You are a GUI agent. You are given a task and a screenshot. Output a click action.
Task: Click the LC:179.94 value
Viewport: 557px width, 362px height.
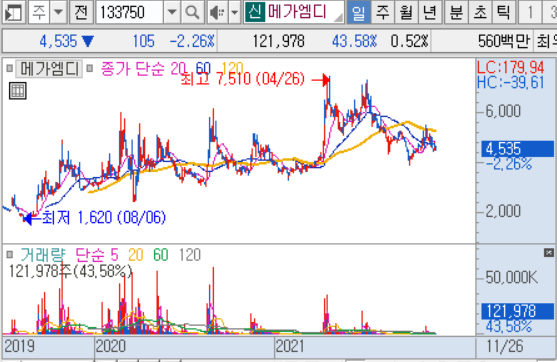[x=510, y=67]
